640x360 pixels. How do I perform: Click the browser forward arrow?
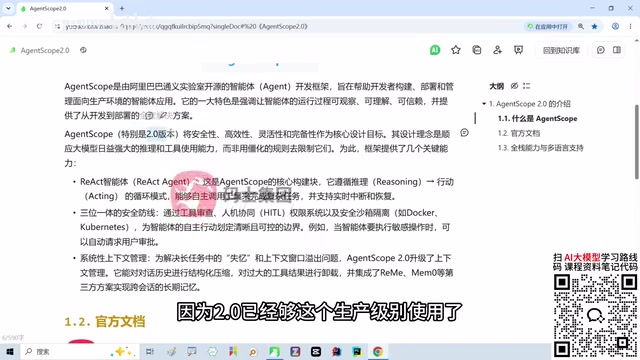[x=24, y=26]
